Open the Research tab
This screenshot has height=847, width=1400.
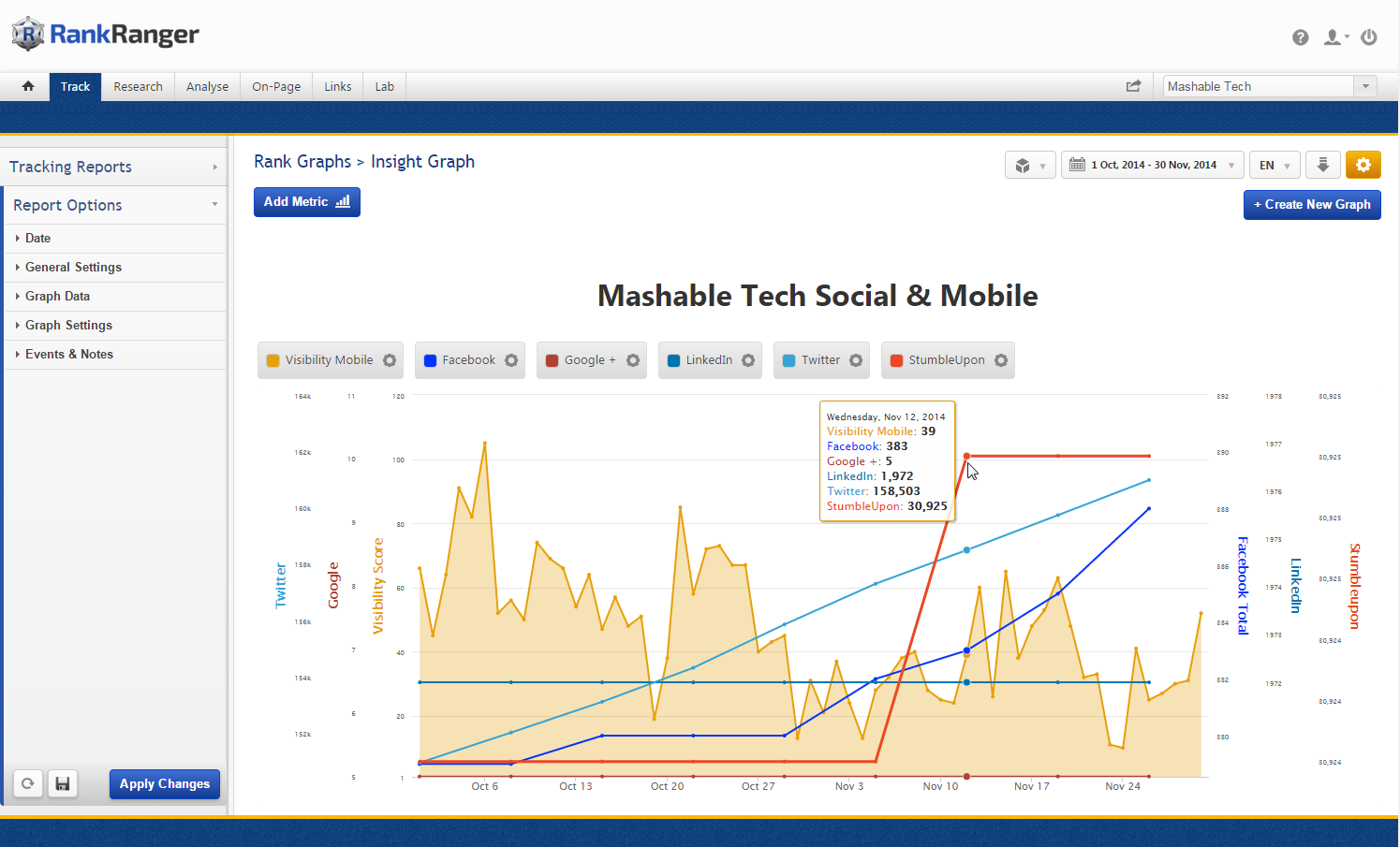[x=138, y=86]
